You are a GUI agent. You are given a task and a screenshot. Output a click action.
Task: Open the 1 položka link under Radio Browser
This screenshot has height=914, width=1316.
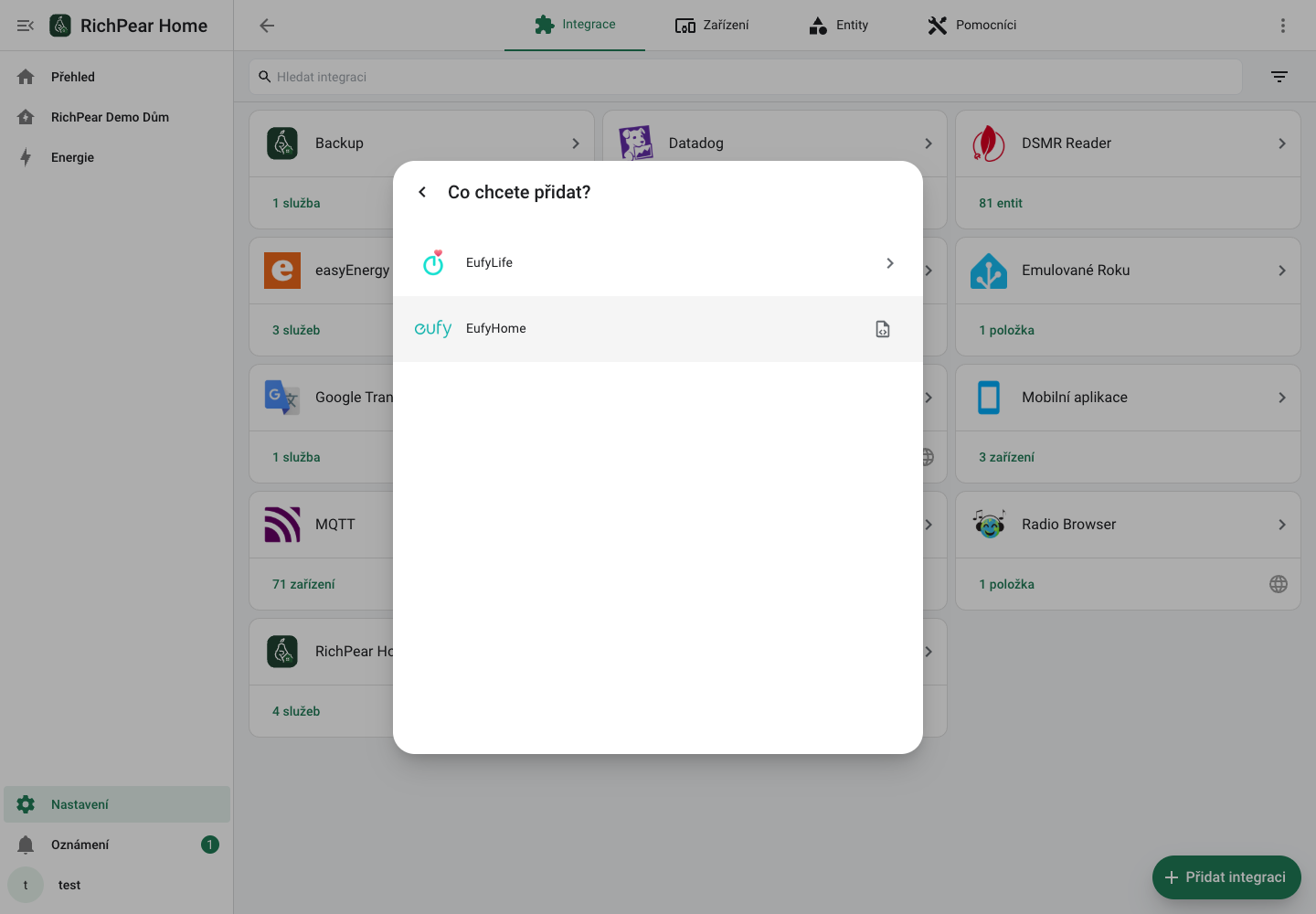pyautogui.click(x=1007, y=584)
